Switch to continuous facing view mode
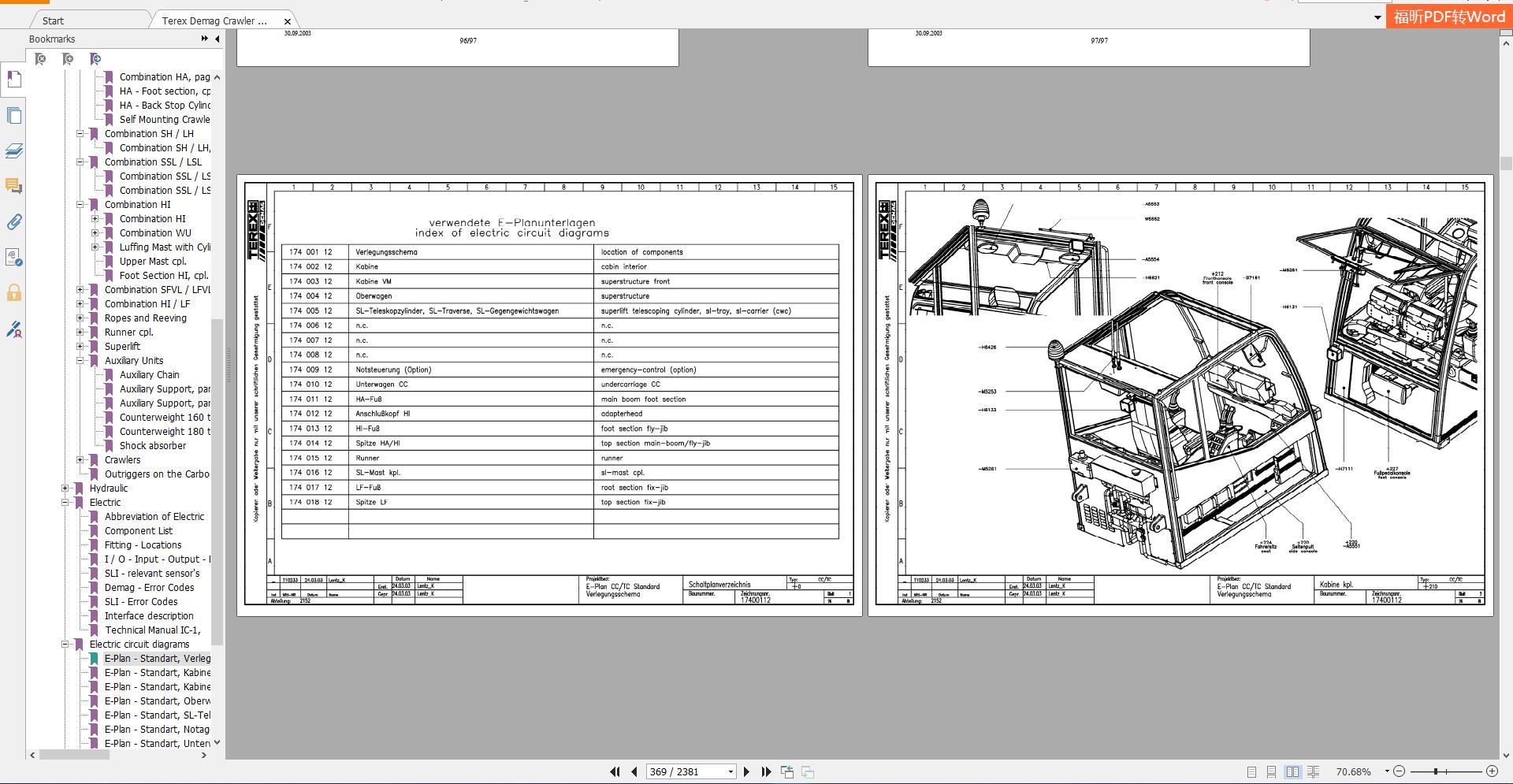 (1313, 772)
